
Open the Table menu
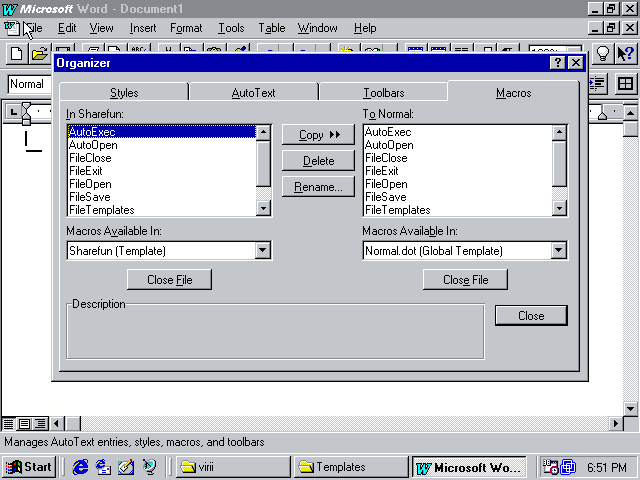pos(271,28)
